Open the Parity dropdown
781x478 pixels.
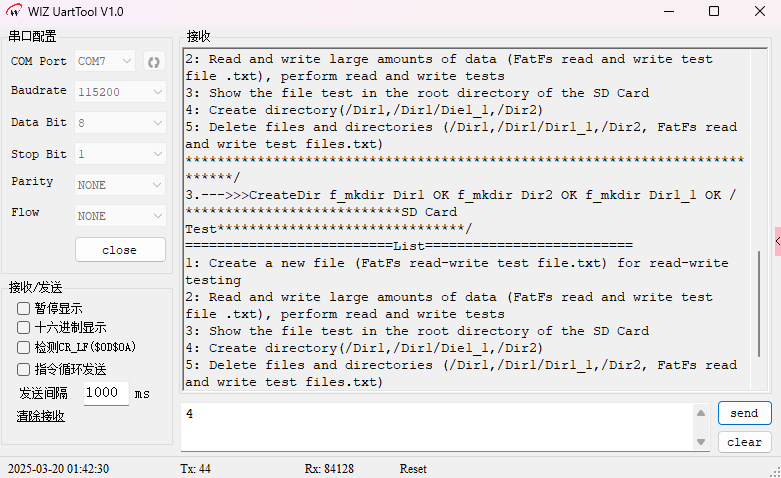[120, 185]
